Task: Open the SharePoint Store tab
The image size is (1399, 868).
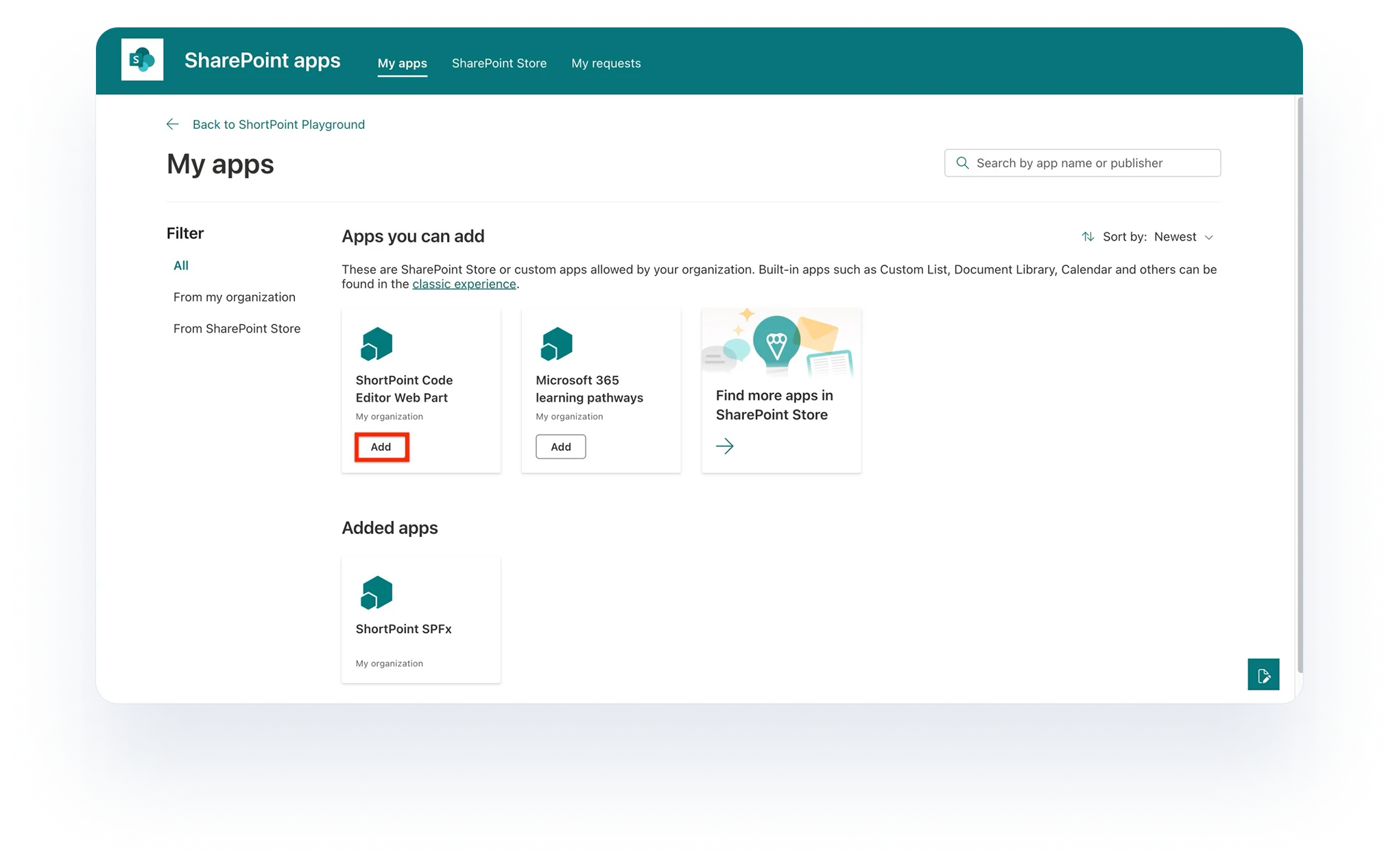Action: [499, 63]
